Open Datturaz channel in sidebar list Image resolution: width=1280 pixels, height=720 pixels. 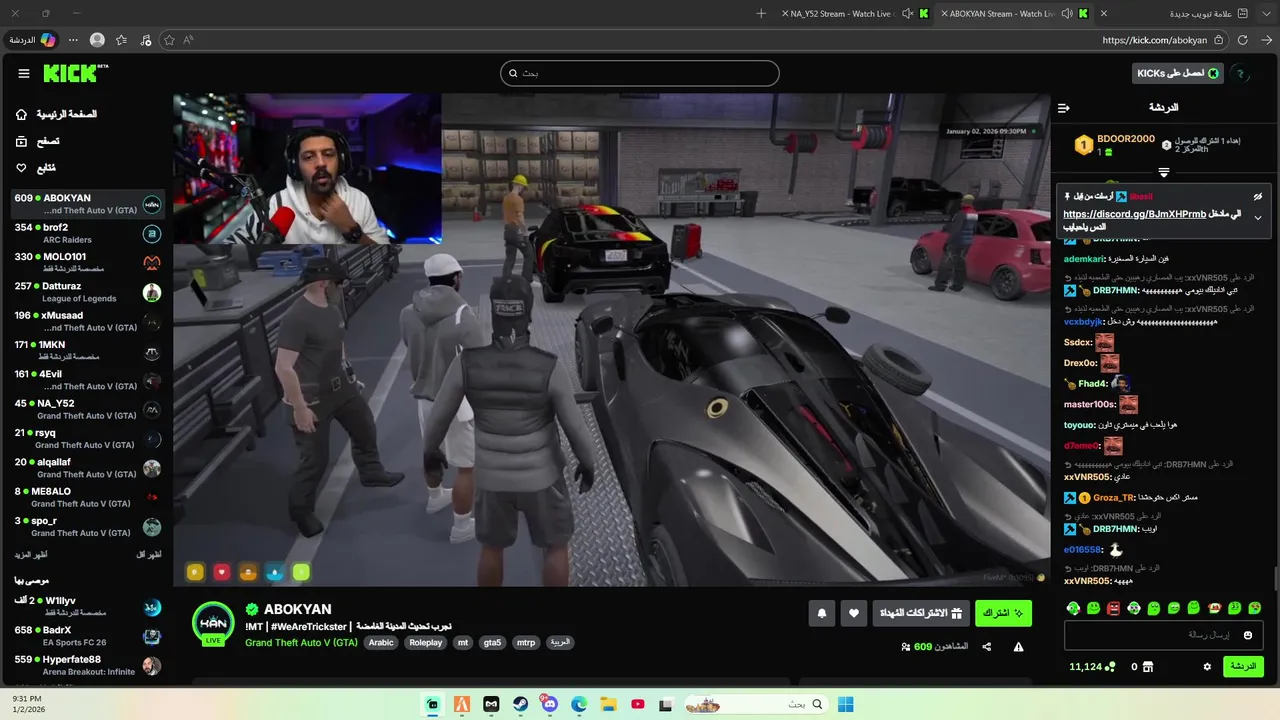(x=87, y=292)
